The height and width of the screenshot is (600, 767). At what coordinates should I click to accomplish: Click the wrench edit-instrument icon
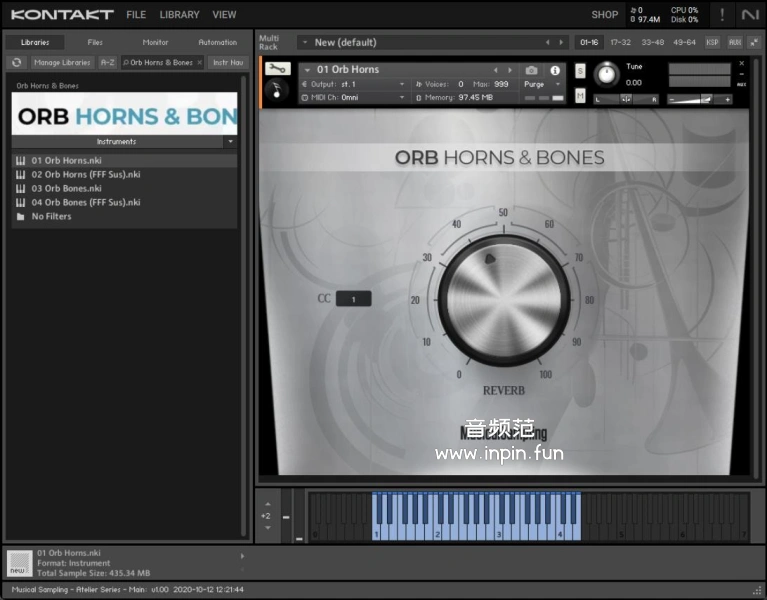[x=279, y=69]
